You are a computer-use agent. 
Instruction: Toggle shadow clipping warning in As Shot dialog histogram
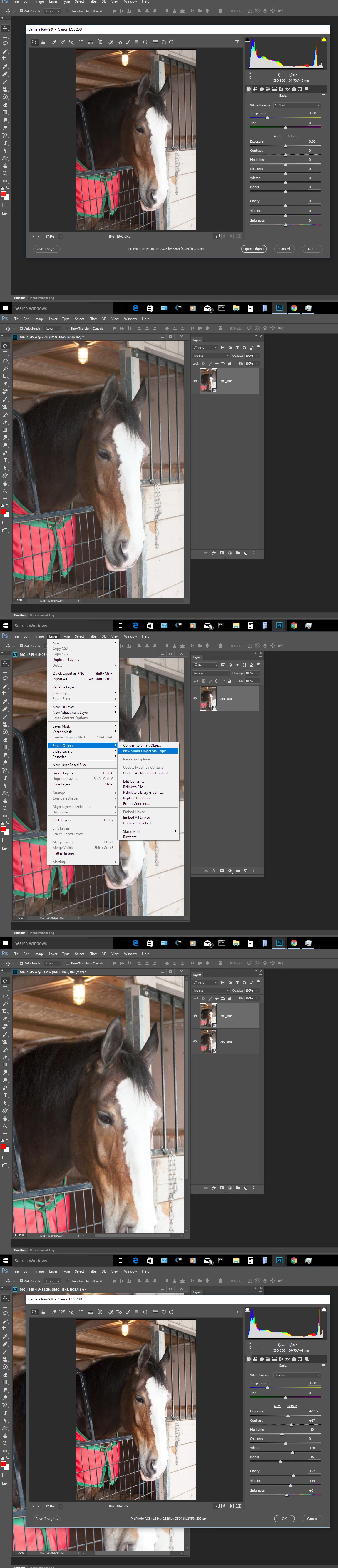coord(247,40)
